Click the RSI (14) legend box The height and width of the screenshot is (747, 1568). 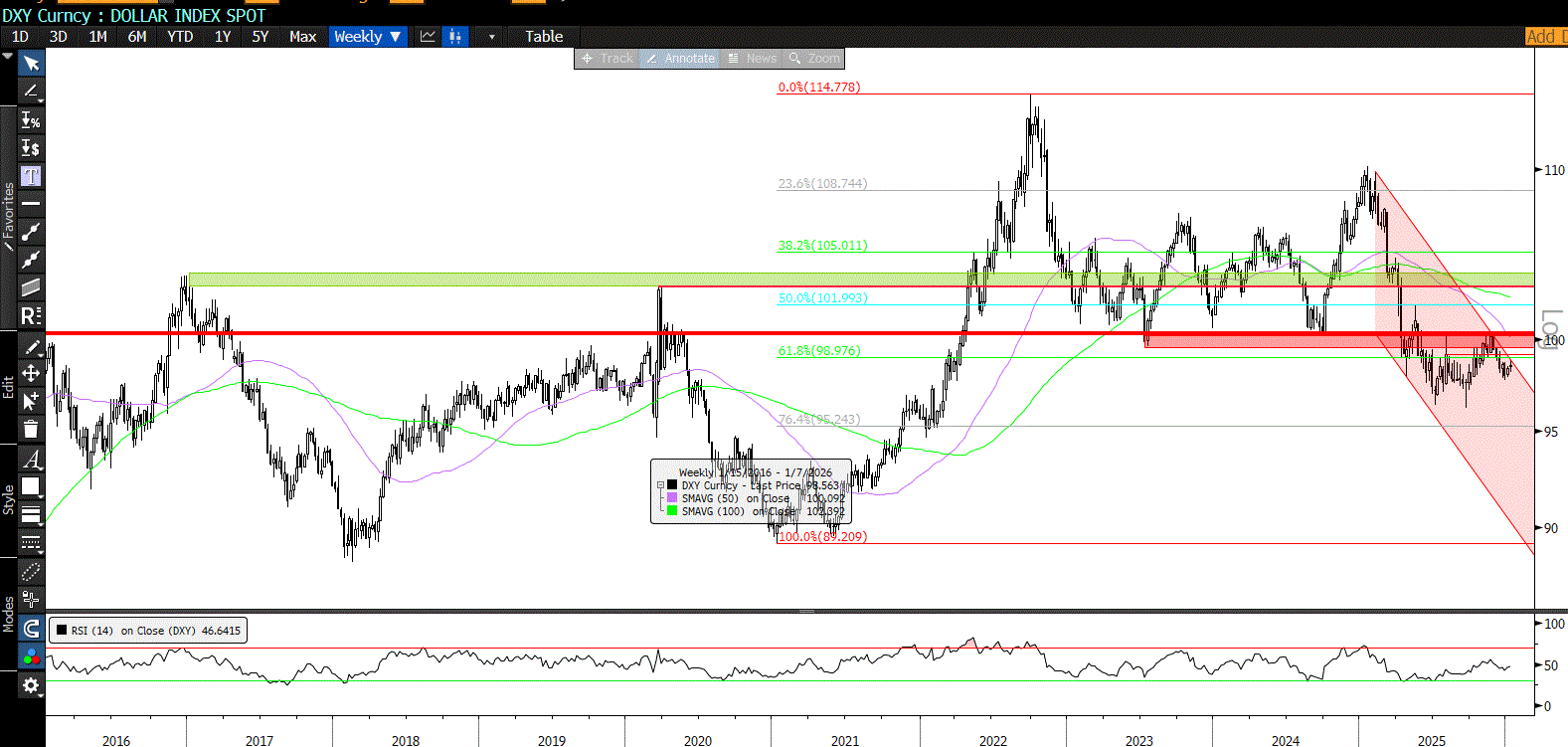click(147, 631)
